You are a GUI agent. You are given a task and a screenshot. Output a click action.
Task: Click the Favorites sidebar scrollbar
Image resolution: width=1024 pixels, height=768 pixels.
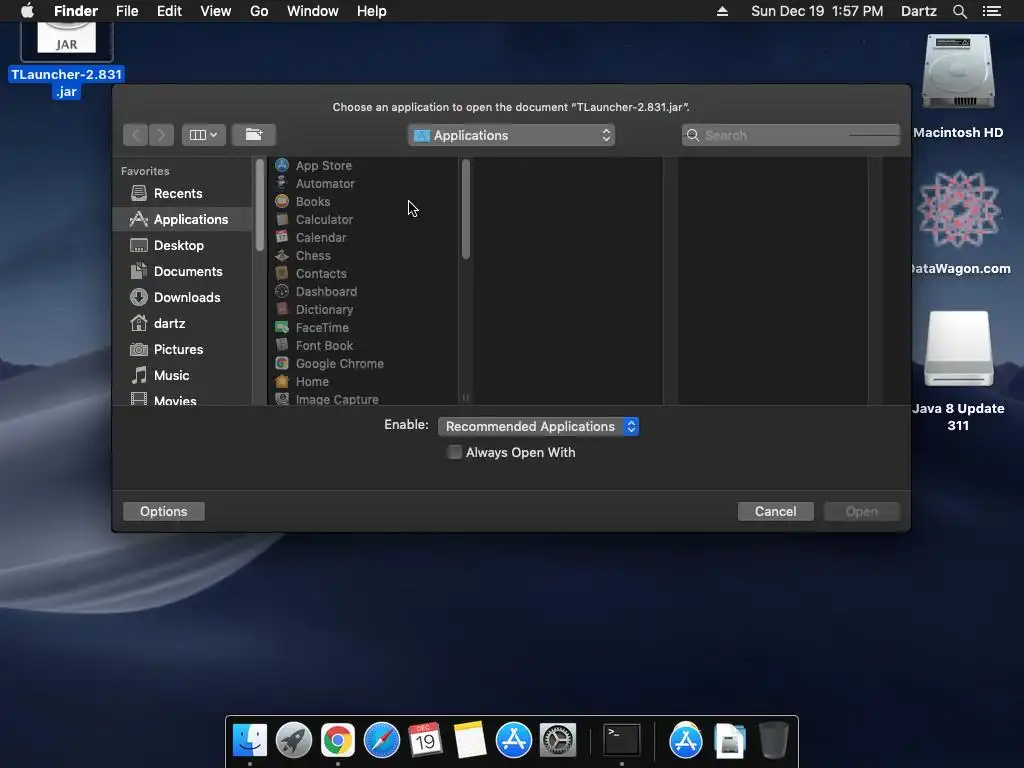(x=260, y=205)
